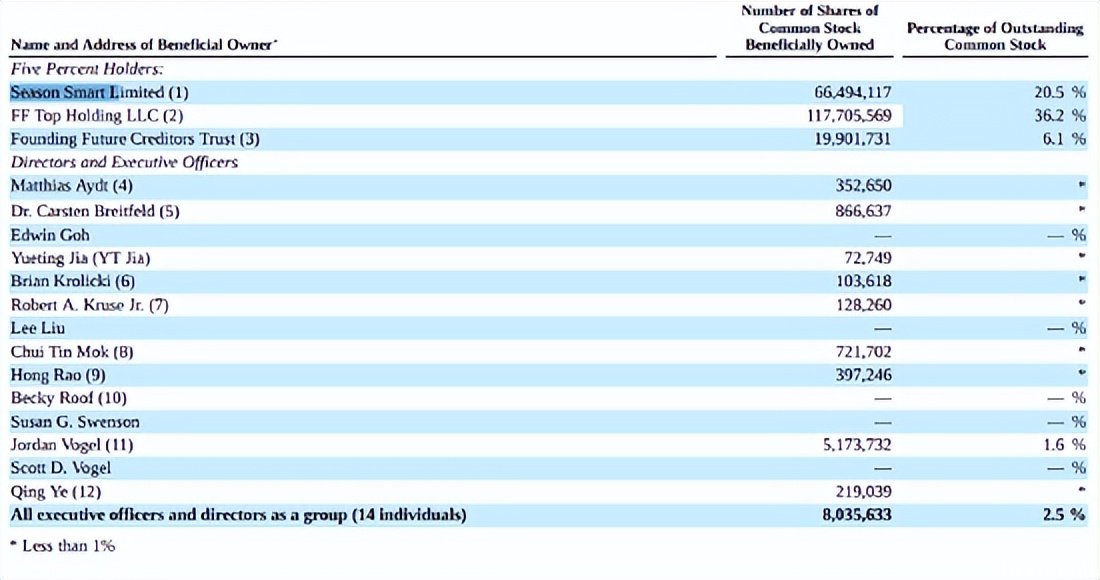Image resolution: width=1100 pixels, height=580 pixels.
Task: Click 'Name and Address of Beneficial Owner' column header
Action: pos(144,45)
